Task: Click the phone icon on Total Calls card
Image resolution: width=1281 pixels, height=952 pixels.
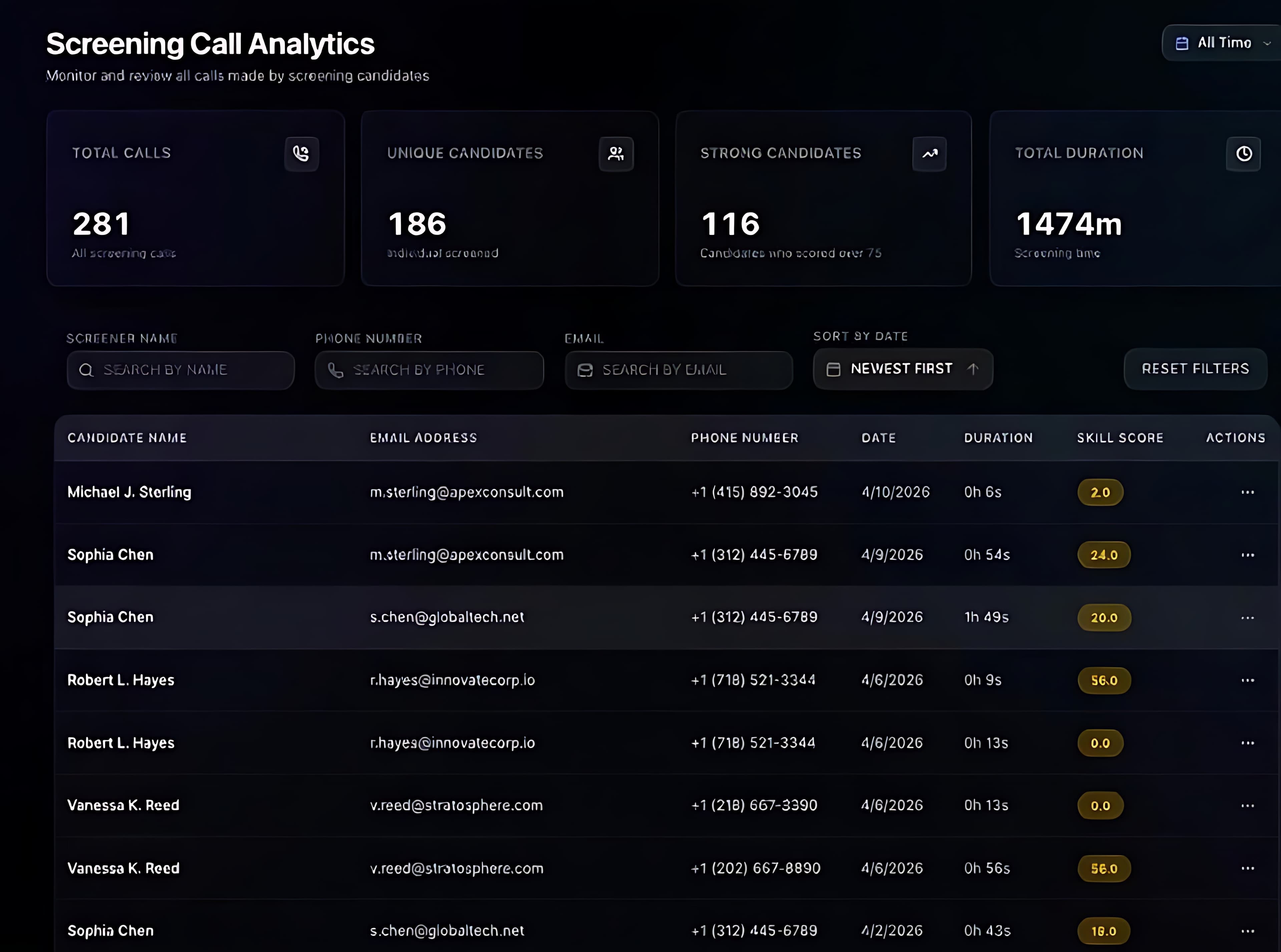Action: (301, 154)
